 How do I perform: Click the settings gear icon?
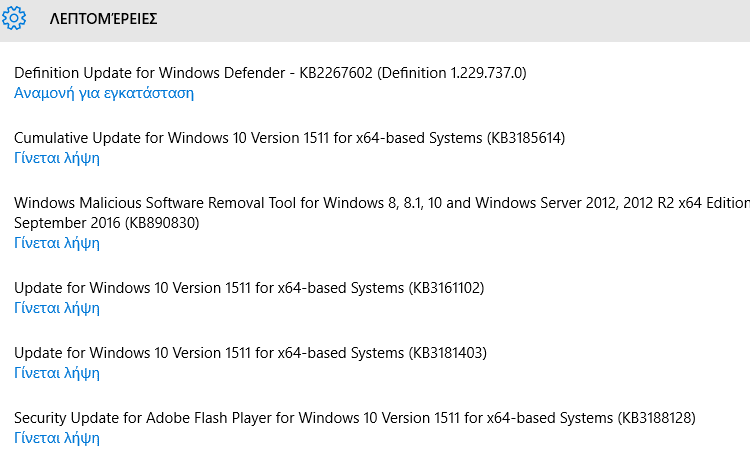pos(14,18)
